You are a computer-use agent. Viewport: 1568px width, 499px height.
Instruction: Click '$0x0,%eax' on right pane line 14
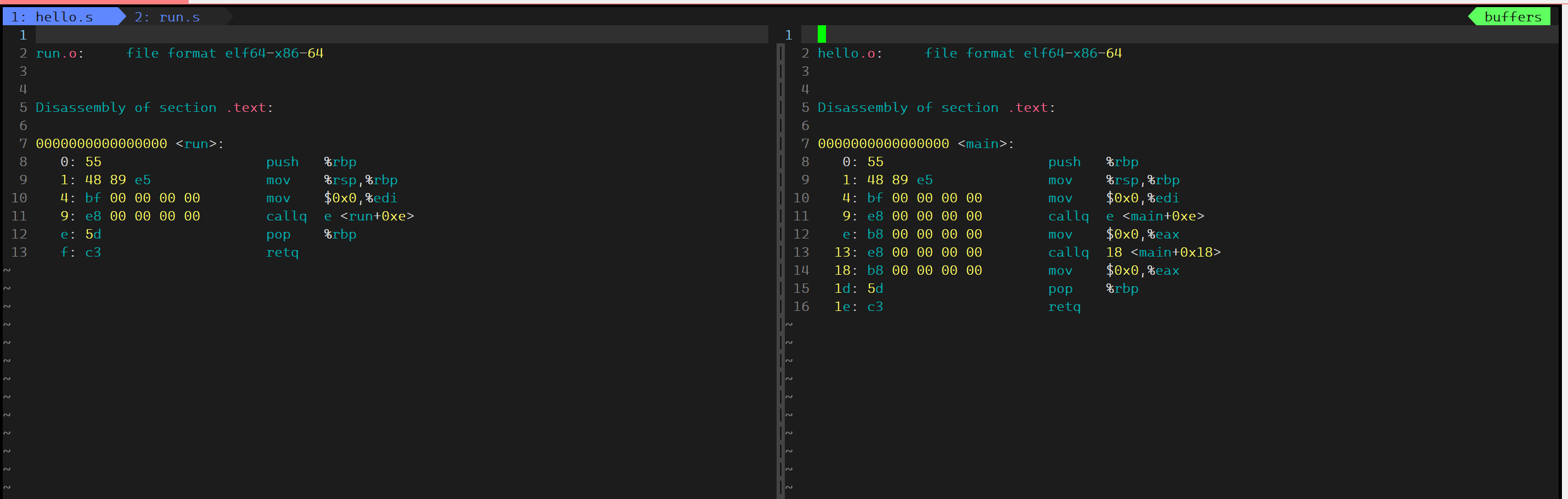point(1143,271)
